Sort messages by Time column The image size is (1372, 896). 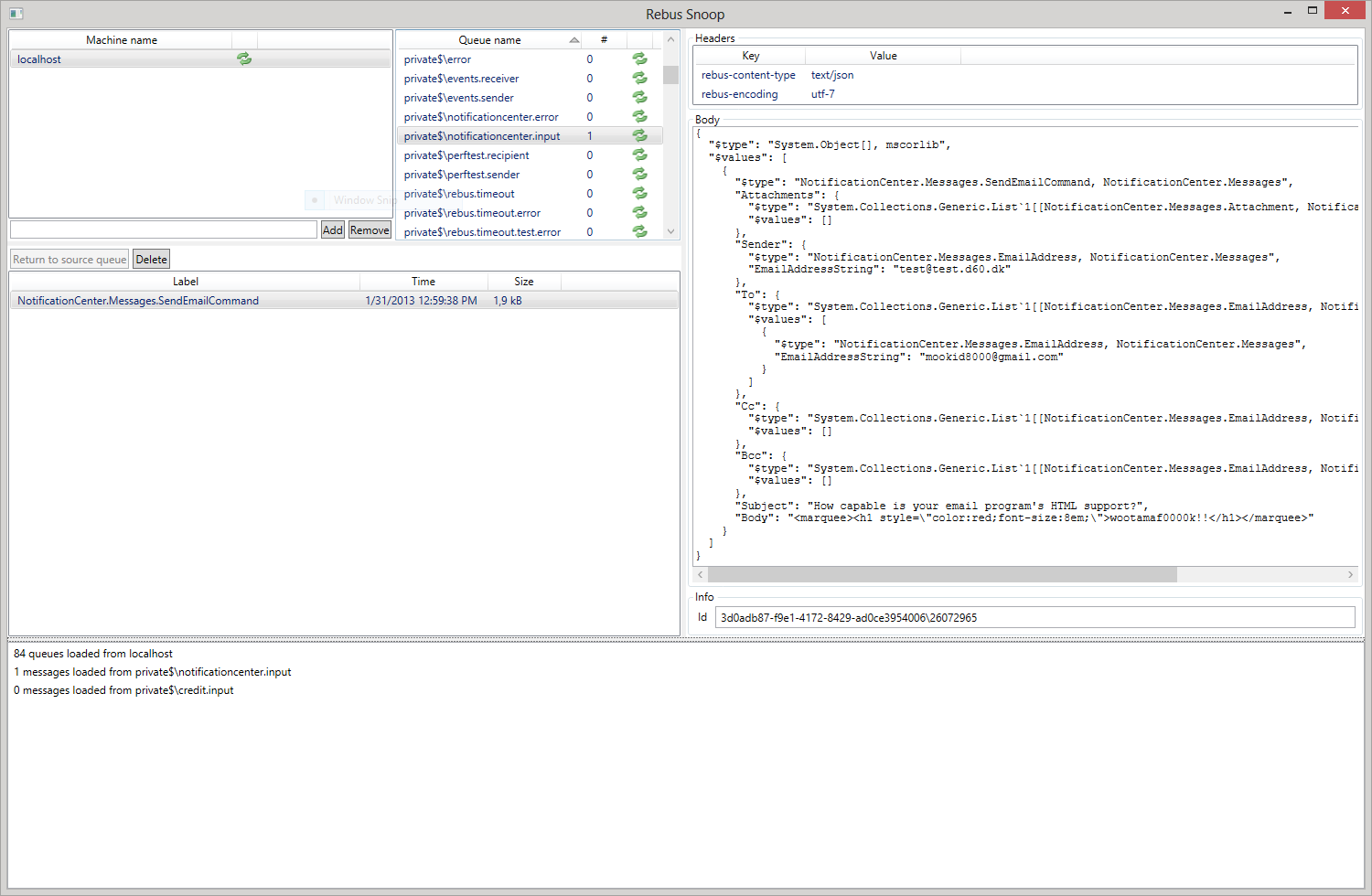click(x=423, y=281)
